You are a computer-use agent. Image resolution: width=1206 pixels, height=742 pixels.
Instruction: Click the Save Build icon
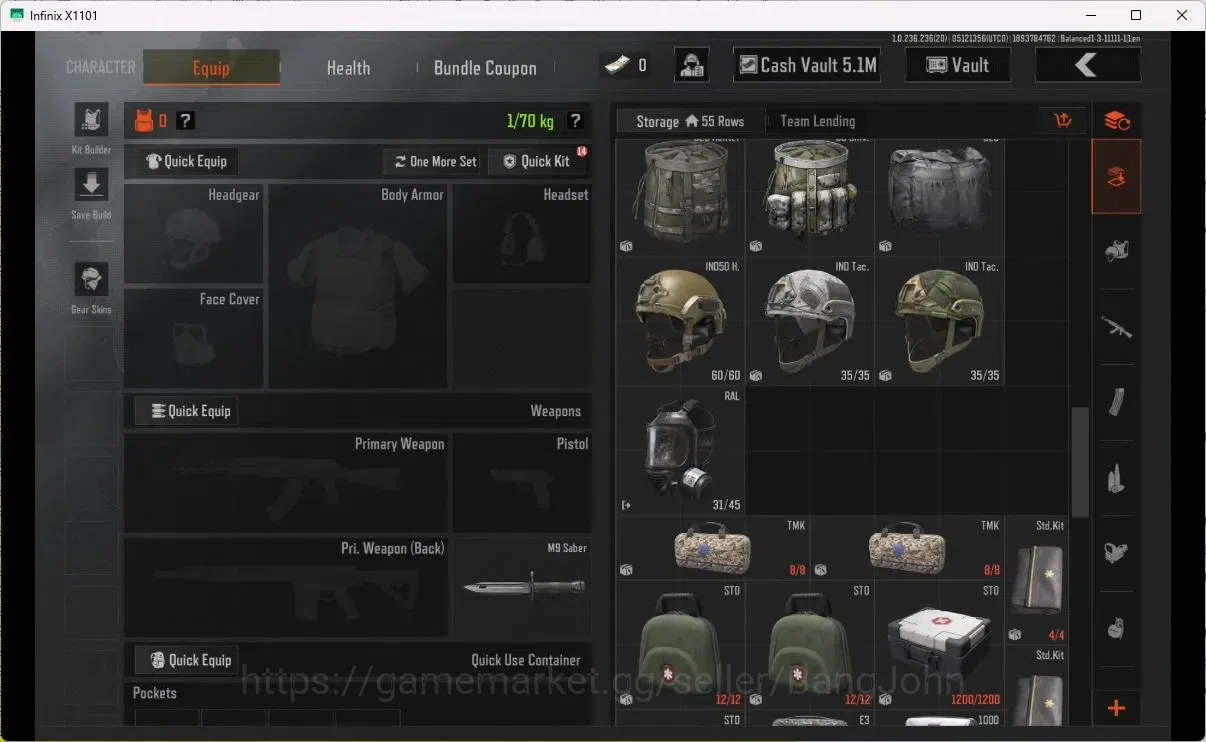tap(91, 185)
